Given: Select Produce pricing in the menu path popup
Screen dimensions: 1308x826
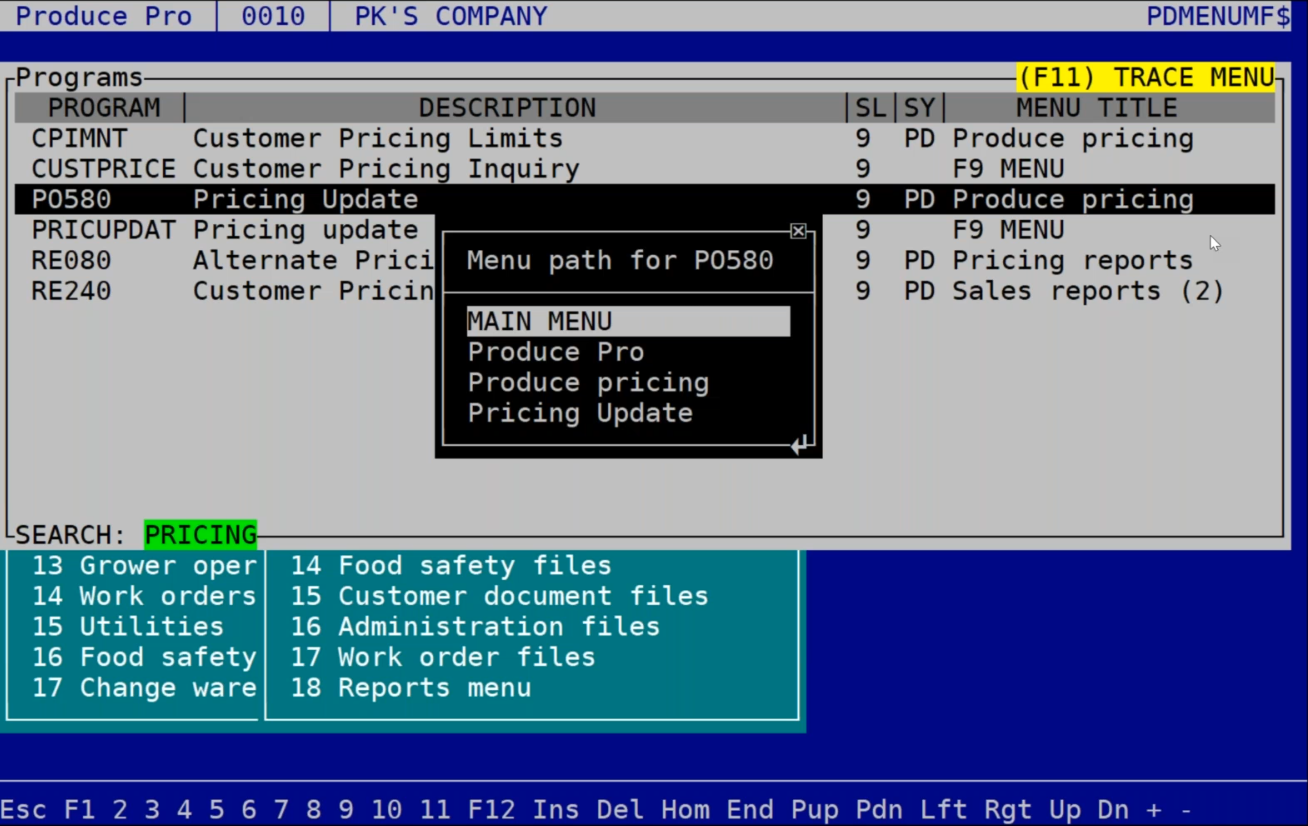Looking at the screenshot, I should point(588,383).
